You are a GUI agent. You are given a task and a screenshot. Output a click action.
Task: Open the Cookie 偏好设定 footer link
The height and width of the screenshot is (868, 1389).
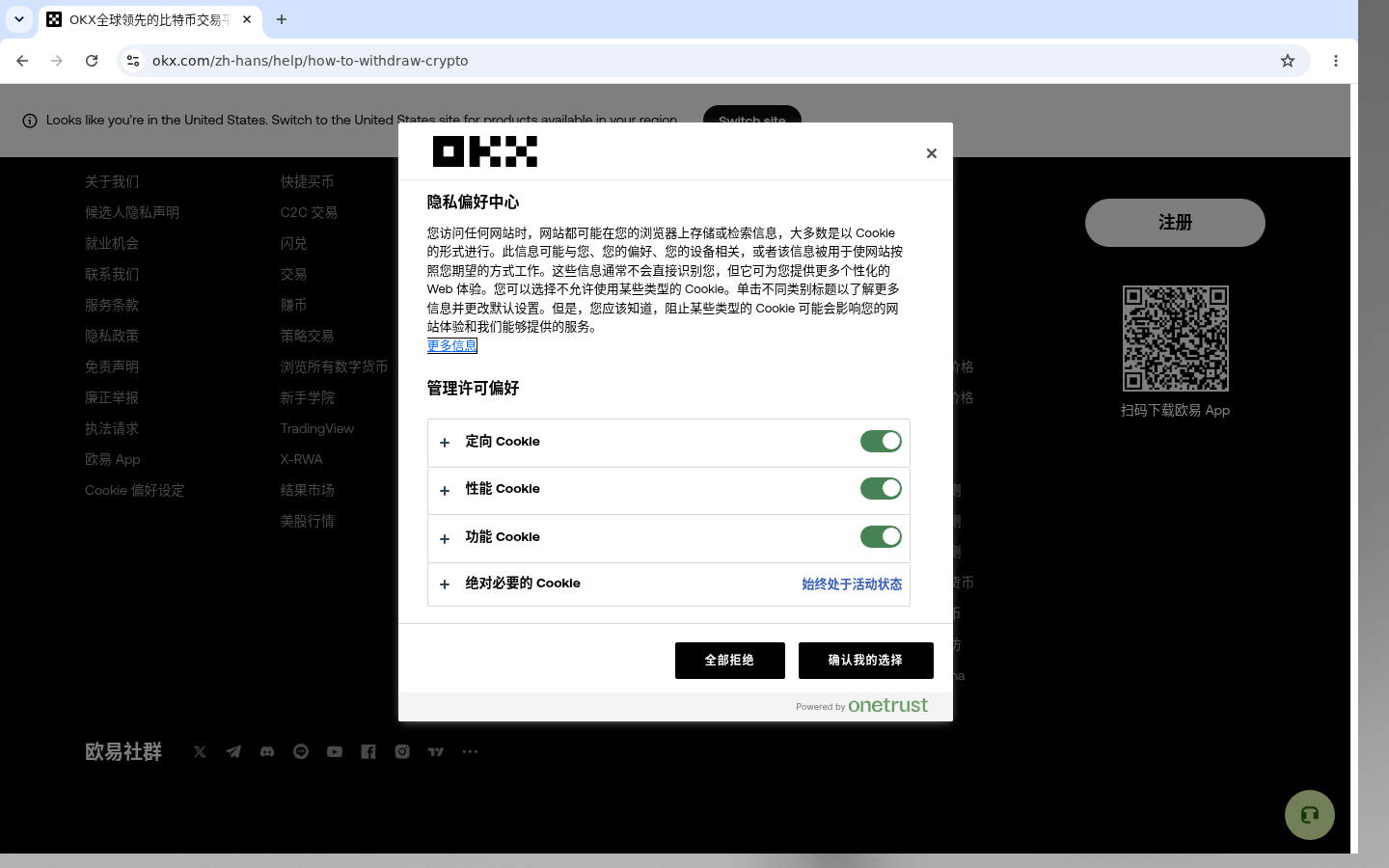[135, 490]
